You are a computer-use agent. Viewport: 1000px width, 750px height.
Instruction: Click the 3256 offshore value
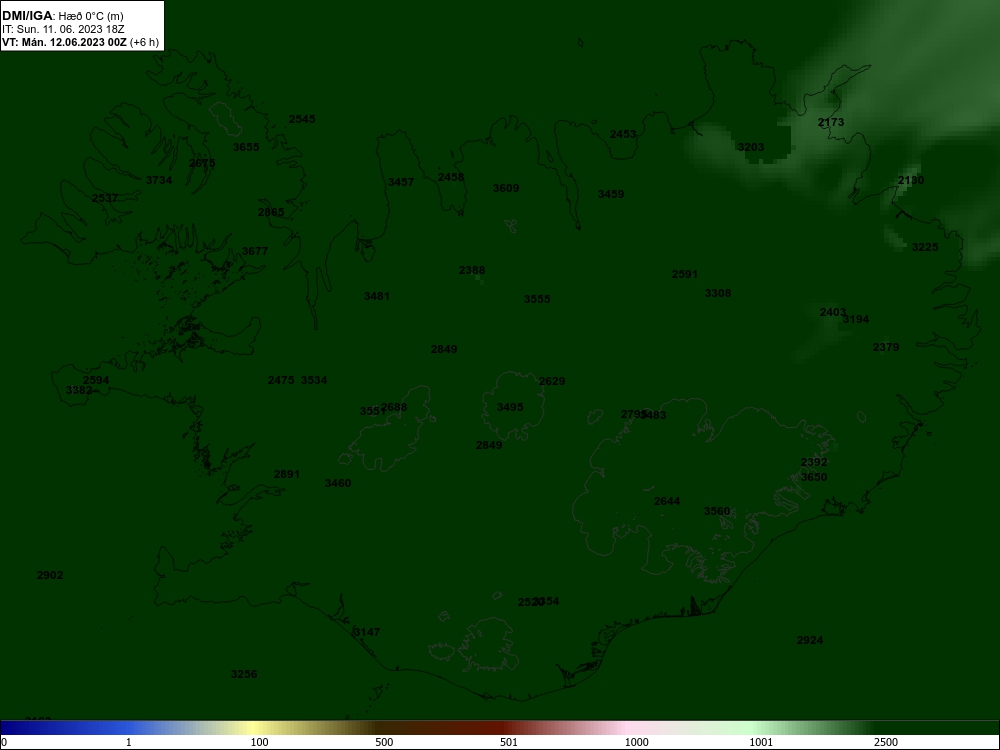pyautogui.click(x=244, y=674)
